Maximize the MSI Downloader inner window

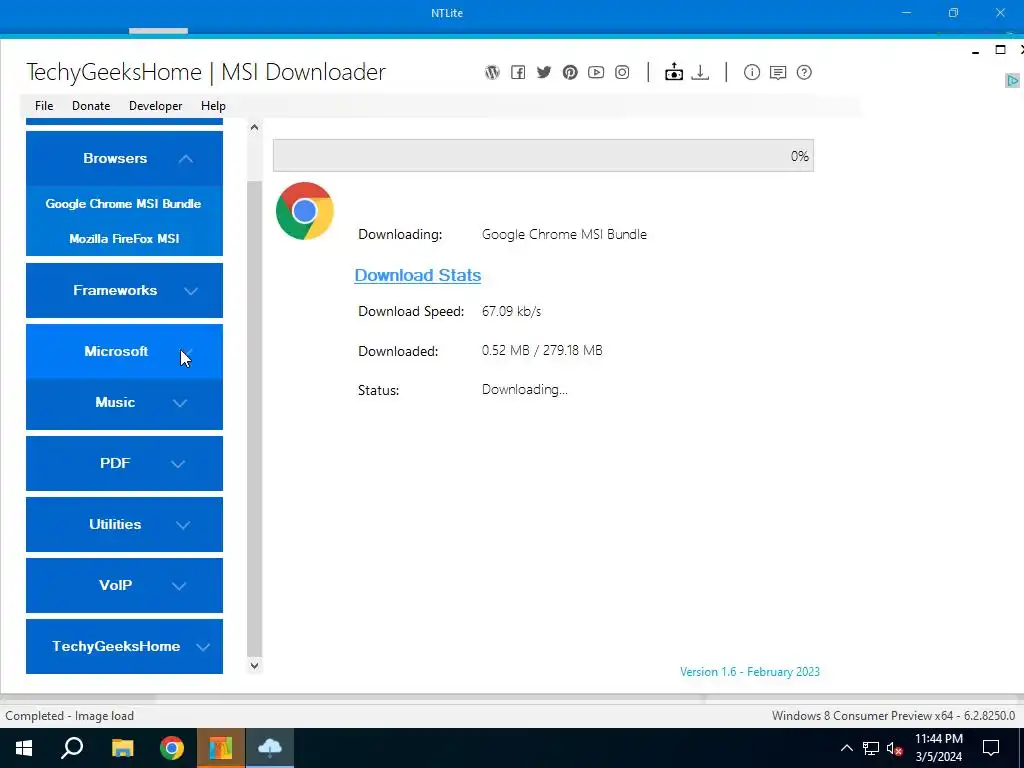[x=1000, y=50]
